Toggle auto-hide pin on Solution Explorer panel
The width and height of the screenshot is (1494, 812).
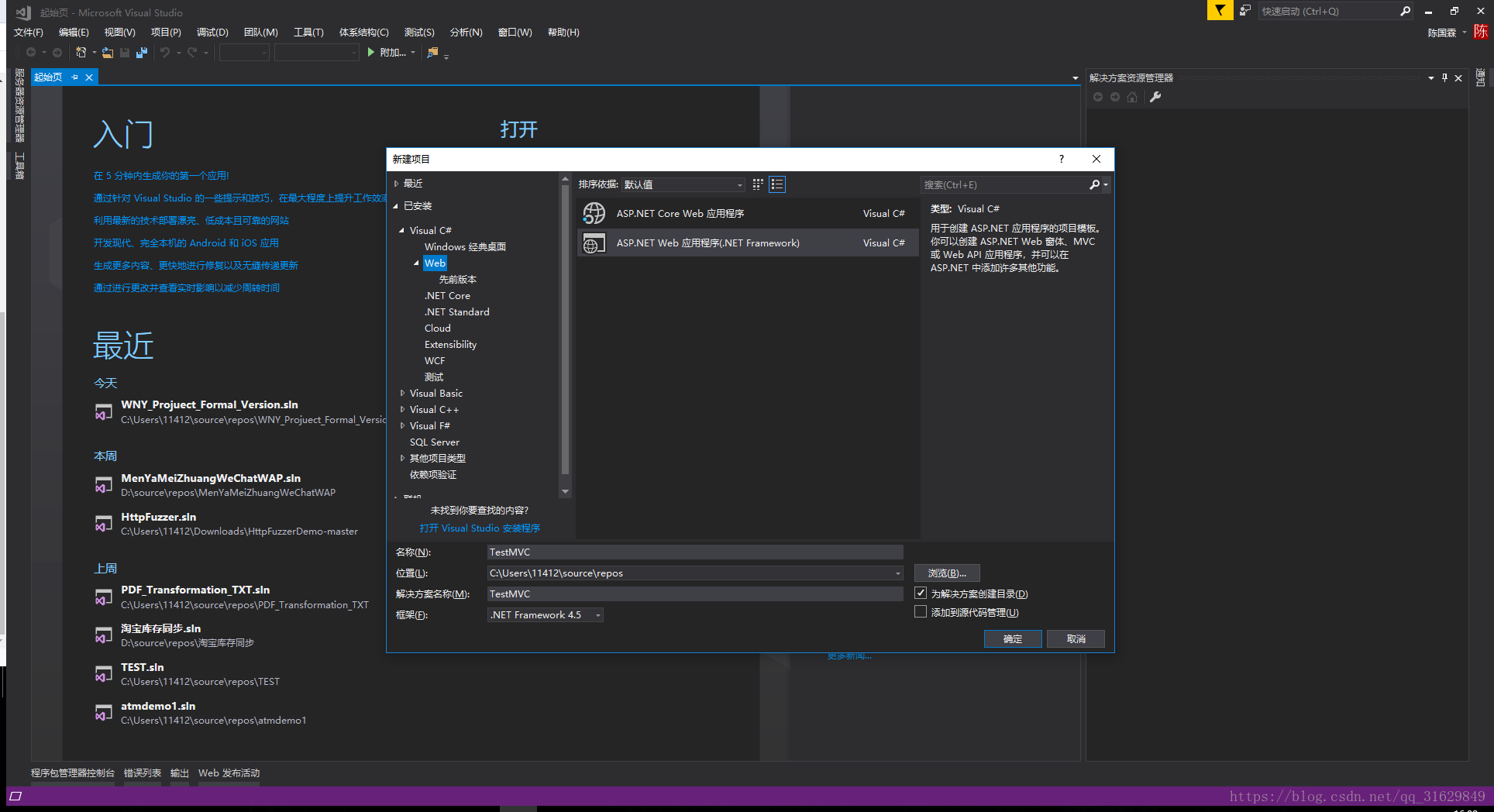click(x=1444, y=77)
